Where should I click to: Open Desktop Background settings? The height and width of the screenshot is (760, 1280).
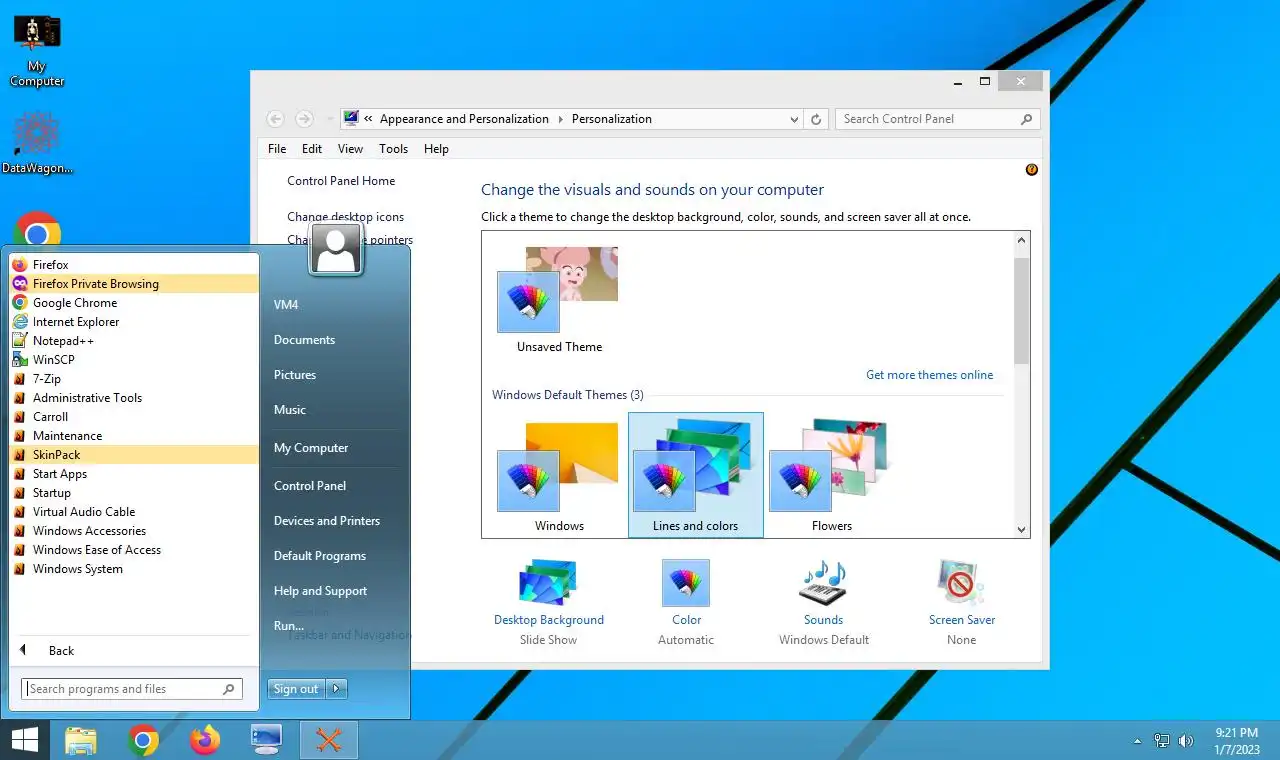pos(549,602)
